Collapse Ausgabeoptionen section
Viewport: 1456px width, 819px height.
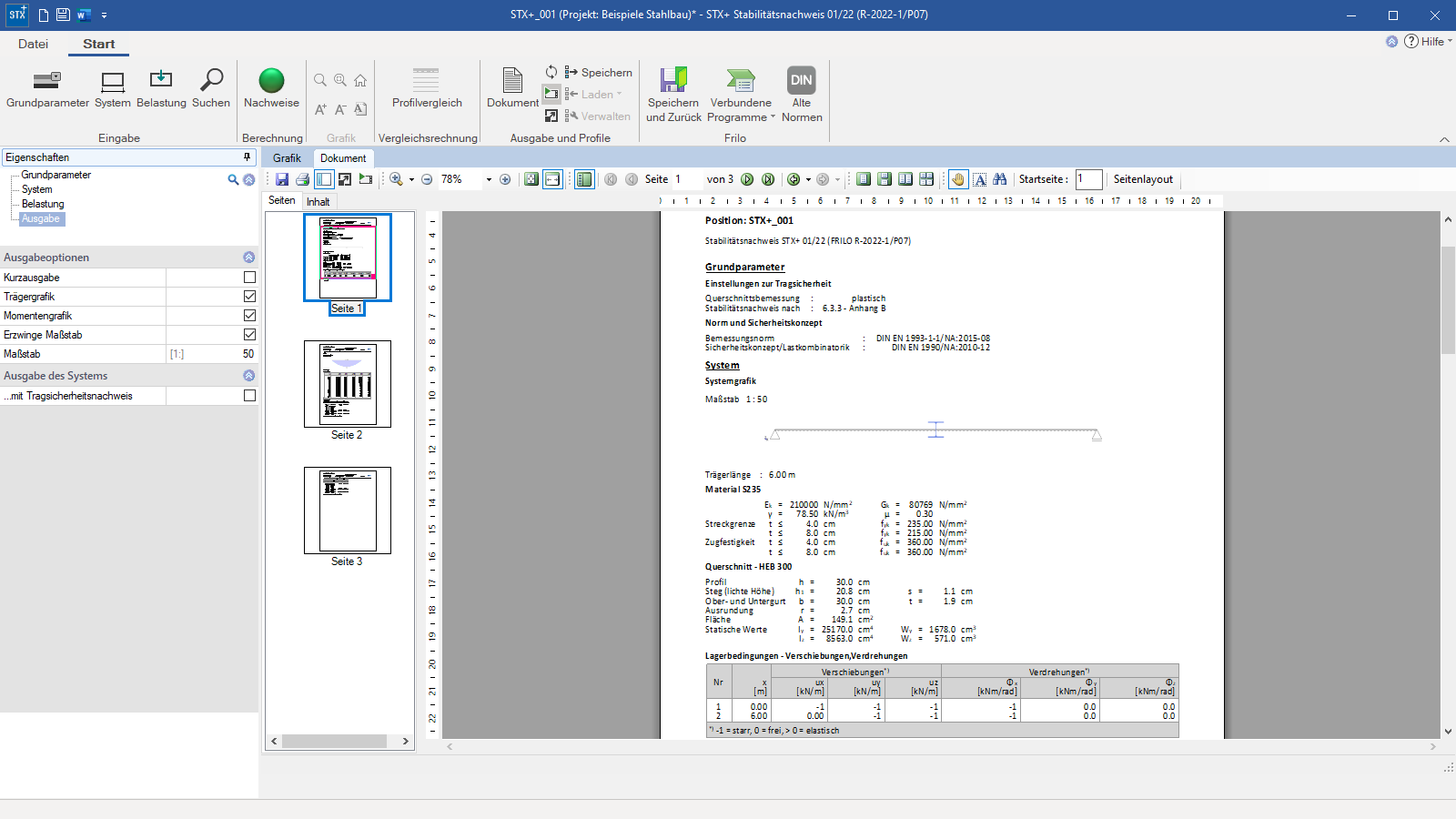248,258
